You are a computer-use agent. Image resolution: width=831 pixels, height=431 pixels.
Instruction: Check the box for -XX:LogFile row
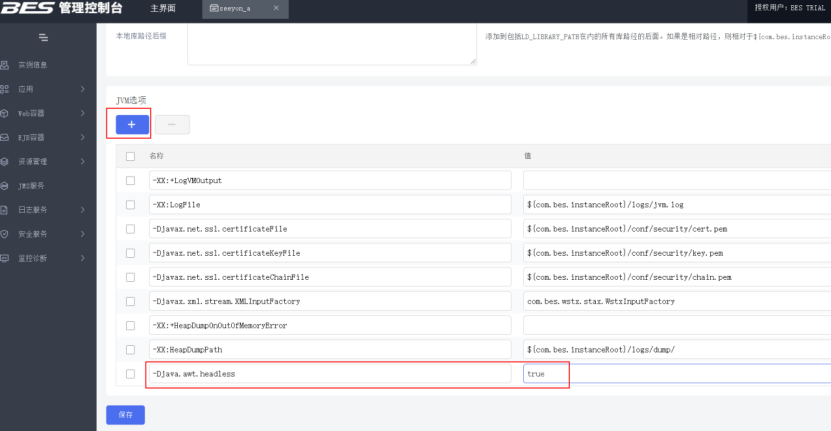pyautogui.click(x=130, y=204)
